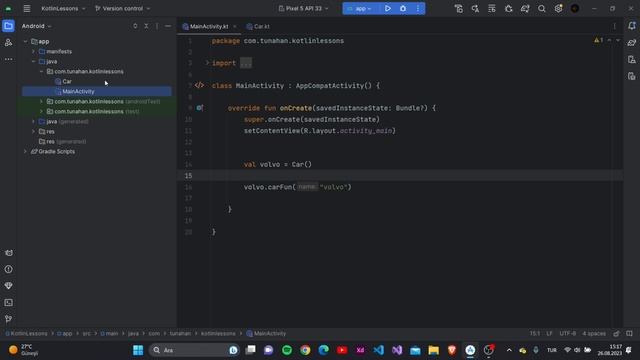Open Windows Start menu
This screenshot has width=640, height=360.
point(138,350)
